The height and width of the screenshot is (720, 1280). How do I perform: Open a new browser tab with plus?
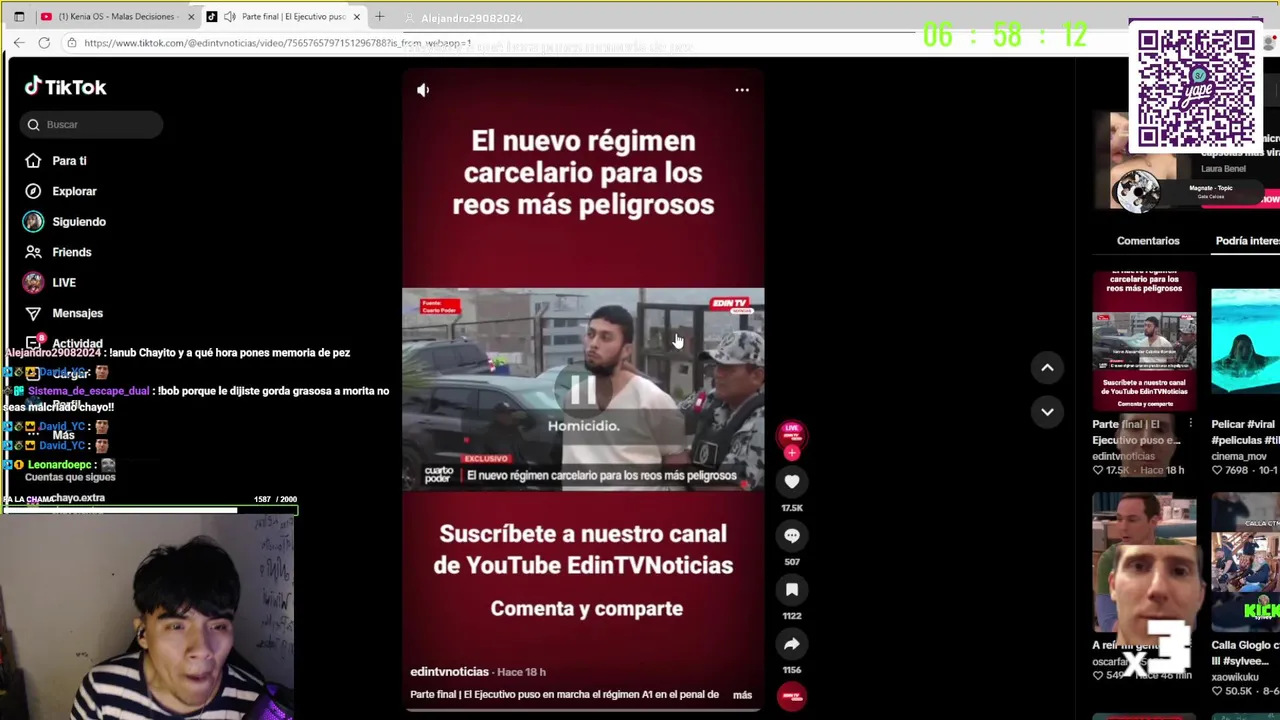(x=380, y=17)
